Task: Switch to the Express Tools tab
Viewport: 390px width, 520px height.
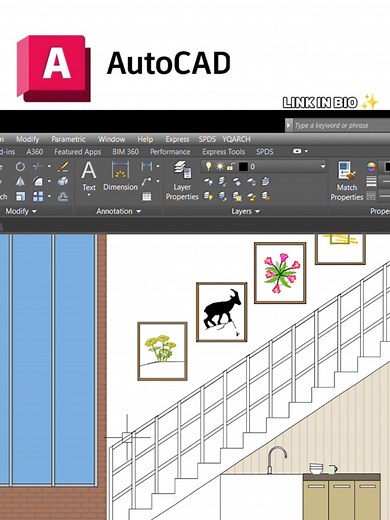Action: tap(223, 152)
